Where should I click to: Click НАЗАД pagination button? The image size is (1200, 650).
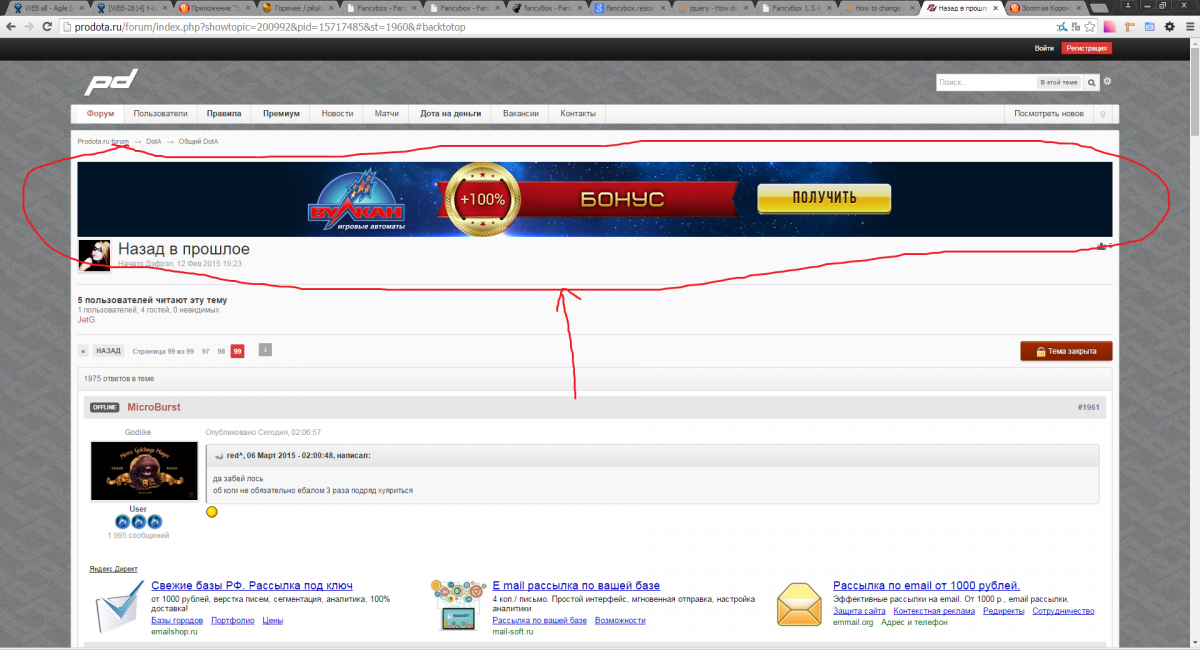pos(108,351)
